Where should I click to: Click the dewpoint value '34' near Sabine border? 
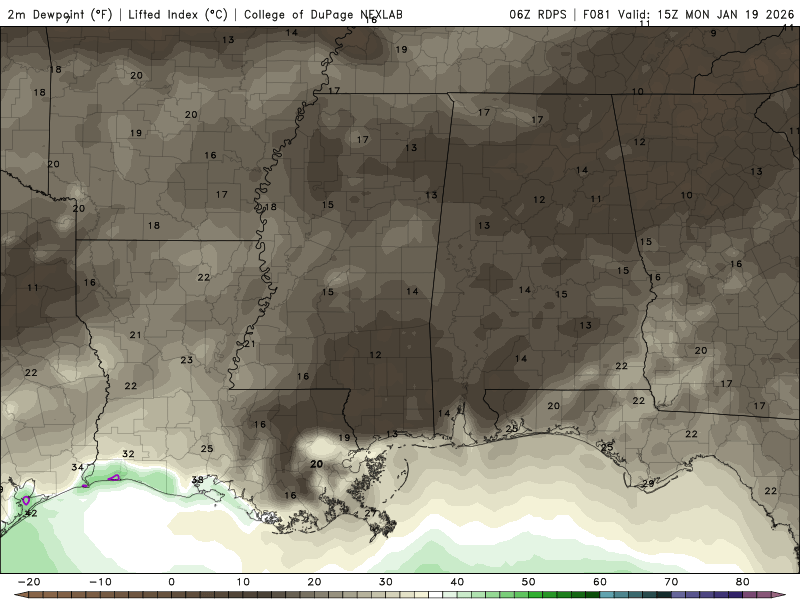pyautogui.click(x=77, y=467)
